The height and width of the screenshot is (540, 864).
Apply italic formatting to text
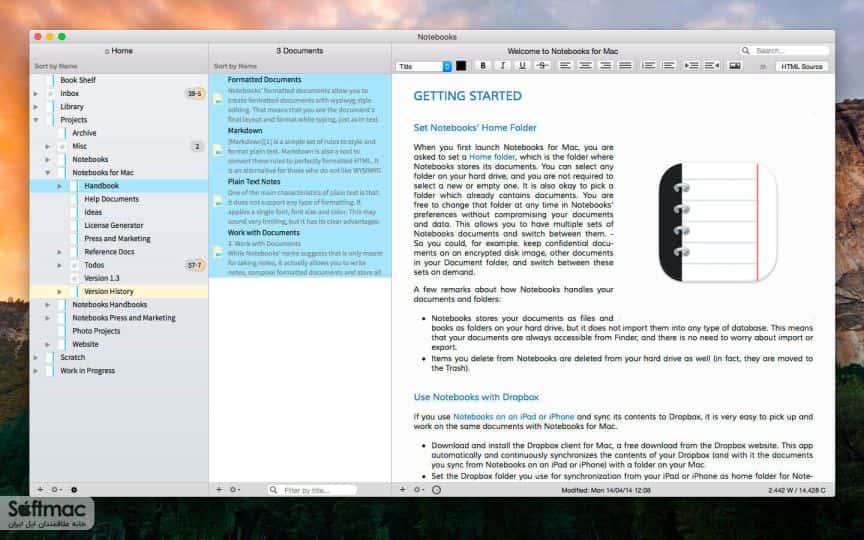[x=503, y=66]
